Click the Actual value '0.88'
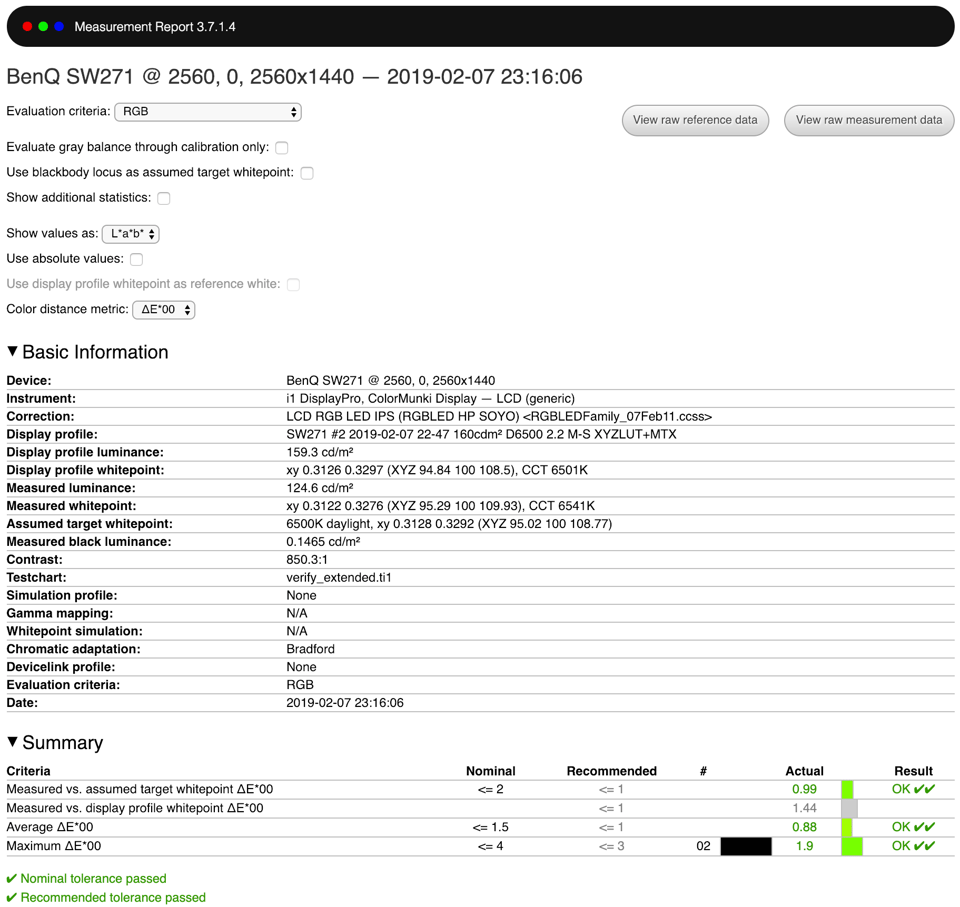 click(804, 827)
